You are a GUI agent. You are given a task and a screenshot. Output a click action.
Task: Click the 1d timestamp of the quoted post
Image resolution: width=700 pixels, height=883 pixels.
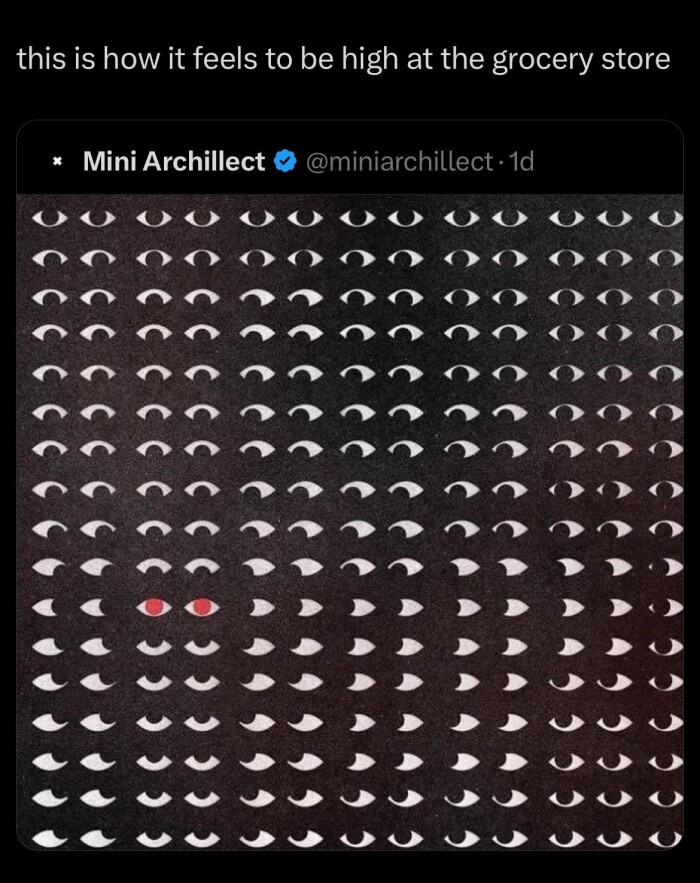522,161
